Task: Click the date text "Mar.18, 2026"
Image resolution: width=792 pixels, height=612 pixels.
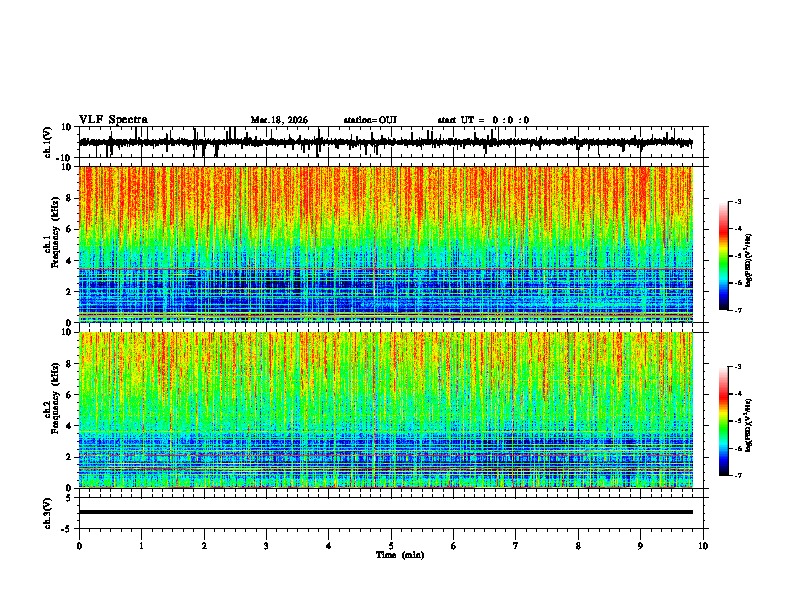Action: 279,120
